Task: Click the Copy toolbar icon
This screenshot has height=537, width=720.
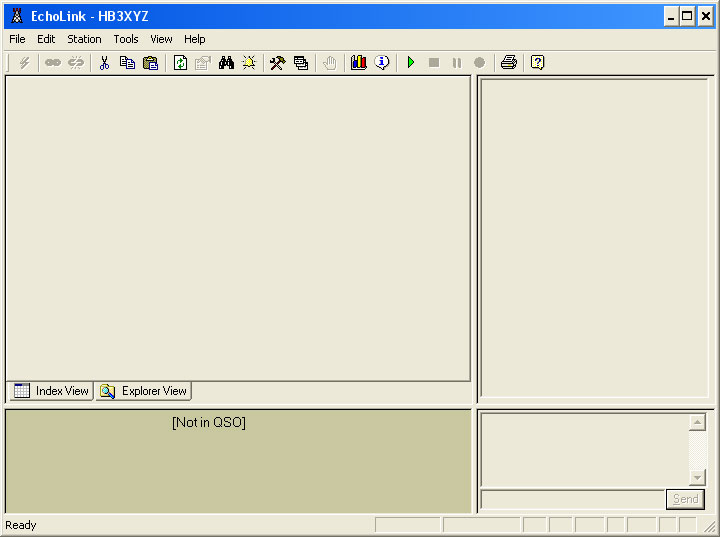Action: coord(127,63)
